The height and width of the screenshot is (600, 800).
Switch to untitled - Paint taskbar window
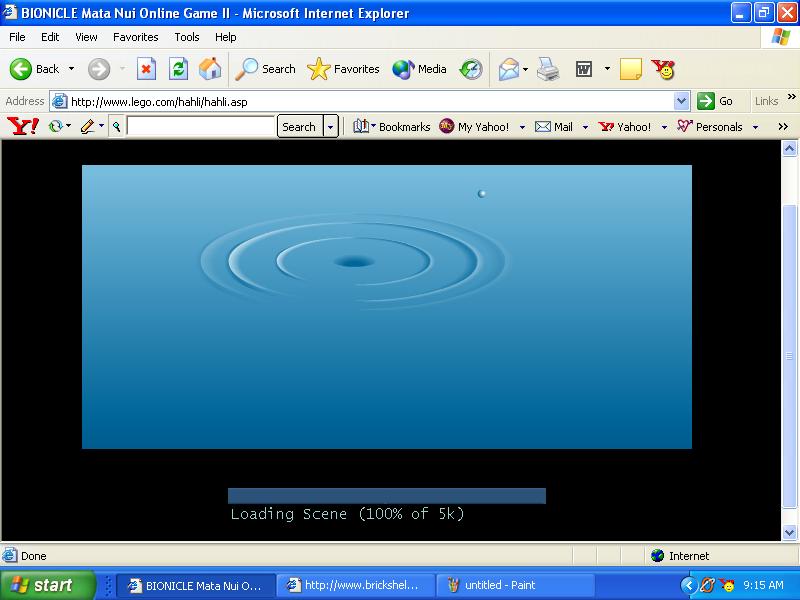(x=515, y=585)
